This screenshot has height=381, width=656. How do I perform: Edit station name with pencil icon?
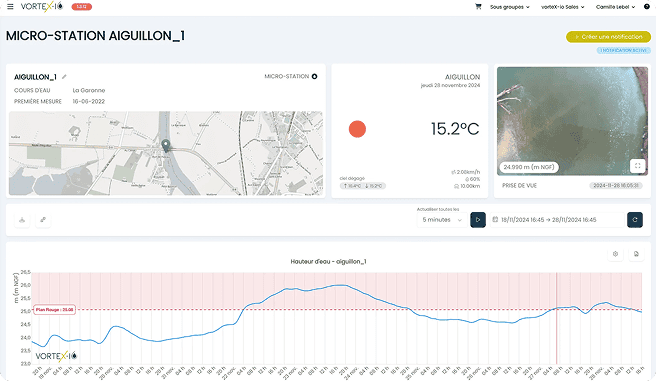[x=64, y=77]
